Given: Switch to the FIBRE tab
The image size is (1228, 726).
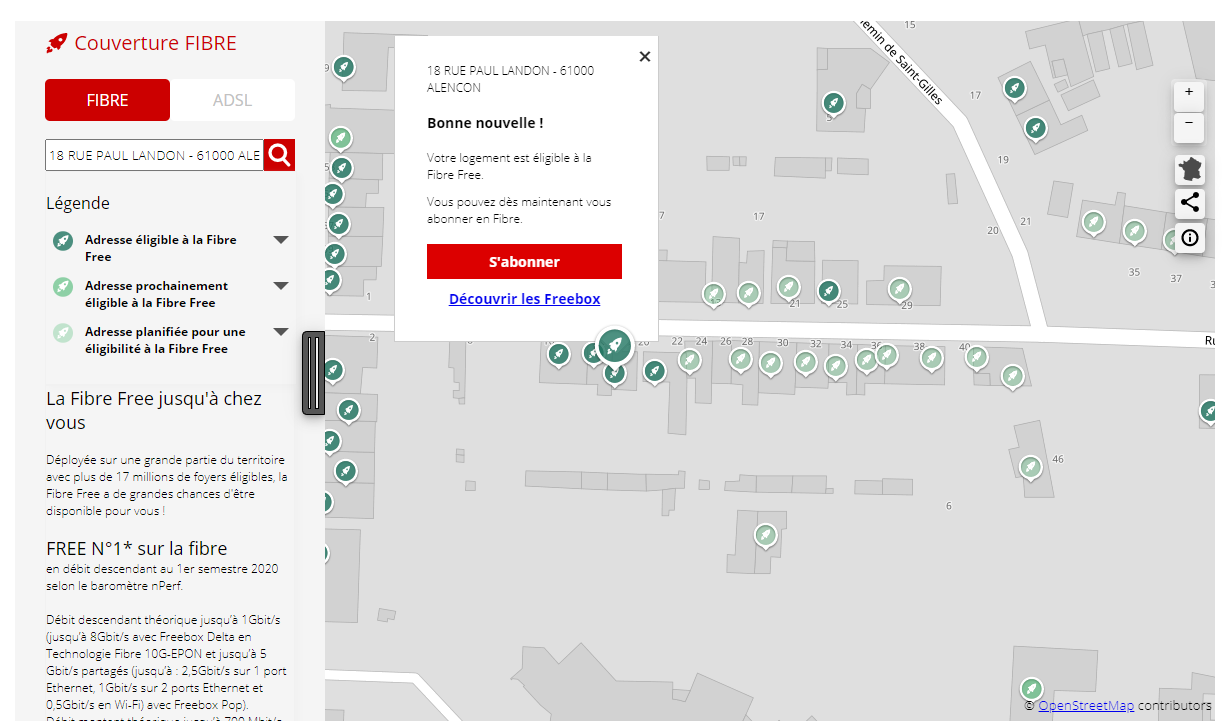Looking at the screenshot, I should (108, 100).
